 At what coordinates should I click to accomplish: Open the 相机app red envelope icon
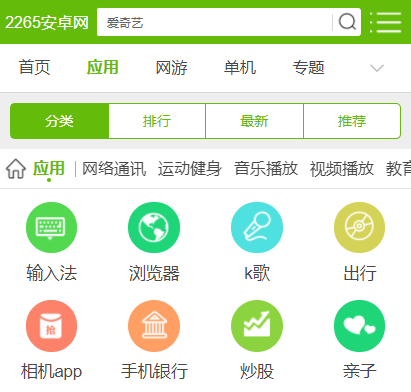[51, 326]
